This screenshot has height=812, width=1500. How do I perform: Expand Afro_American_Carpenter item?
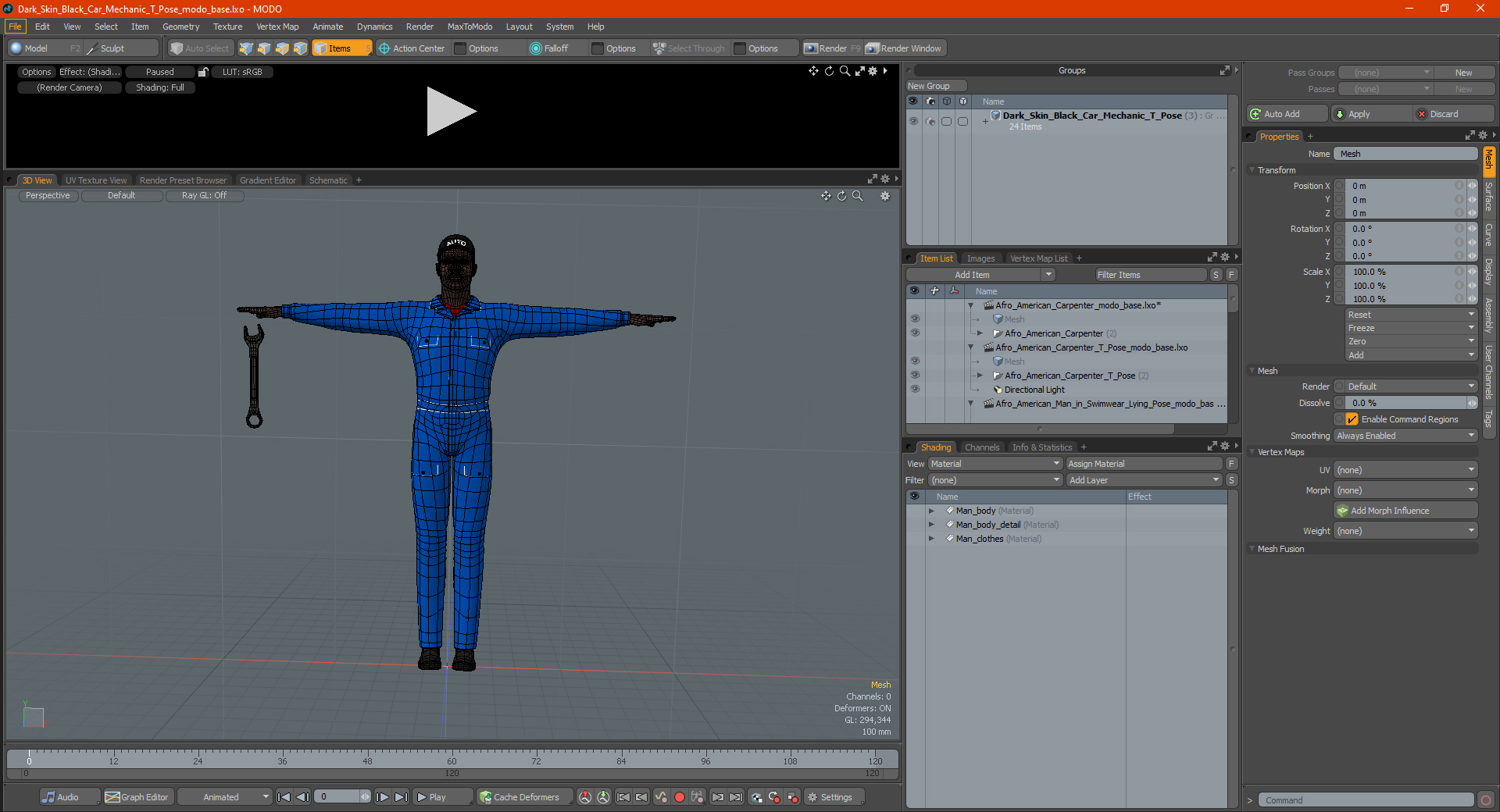[x=980, y=333]
